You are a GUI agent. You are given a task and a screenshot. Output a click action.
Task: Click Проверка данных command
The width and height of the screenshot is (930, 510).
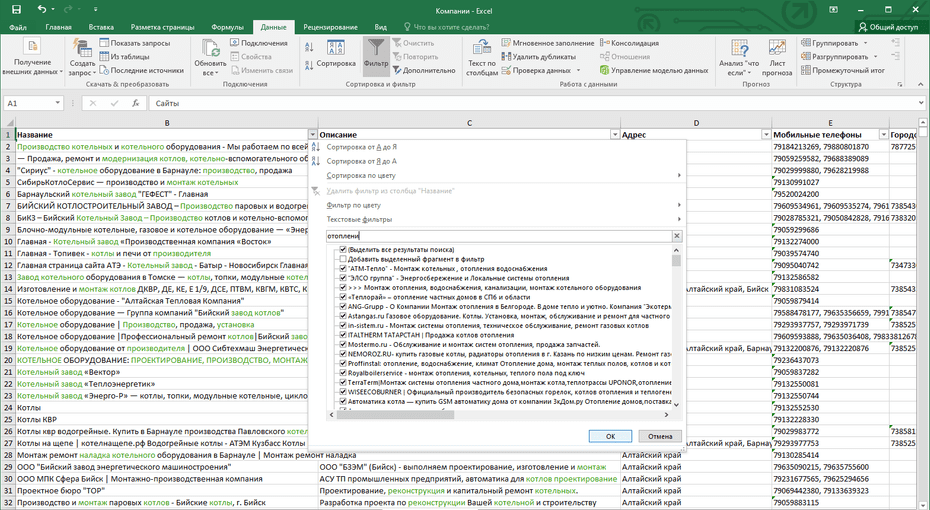(x=536, y=70)
